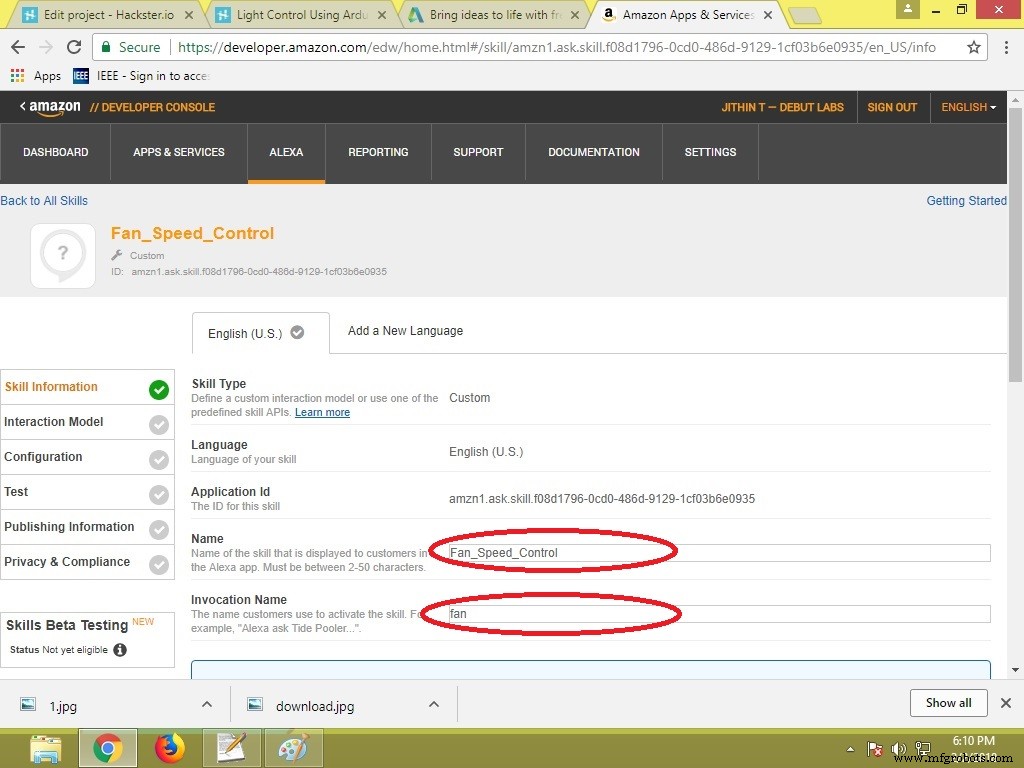
Task: Open the REPORTING menu
Action: [x=378, y=152]
